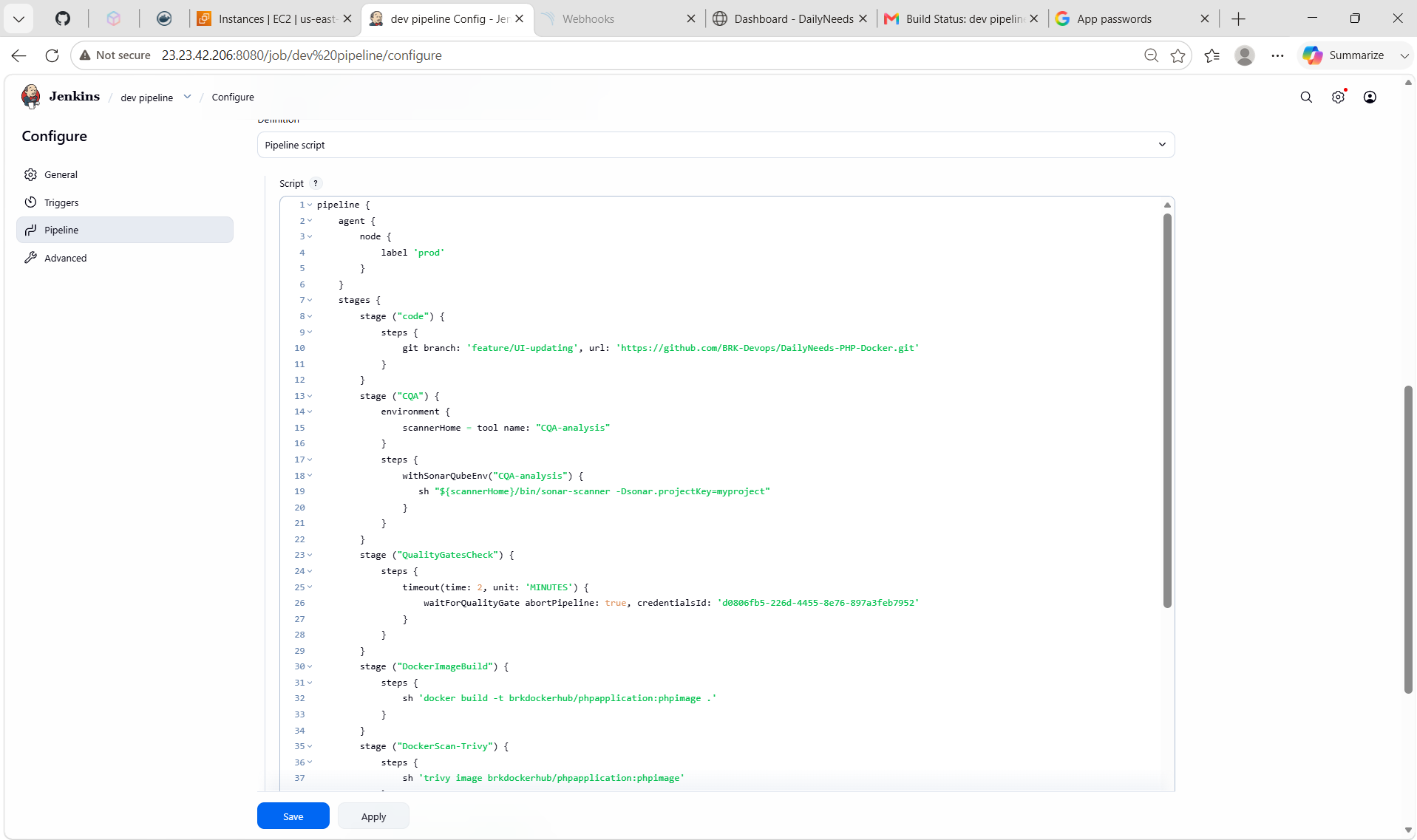This screenshot has height=840, width=1417.
Task: Open the tab search dropdown arrow
Action: (x=19, y=18)
